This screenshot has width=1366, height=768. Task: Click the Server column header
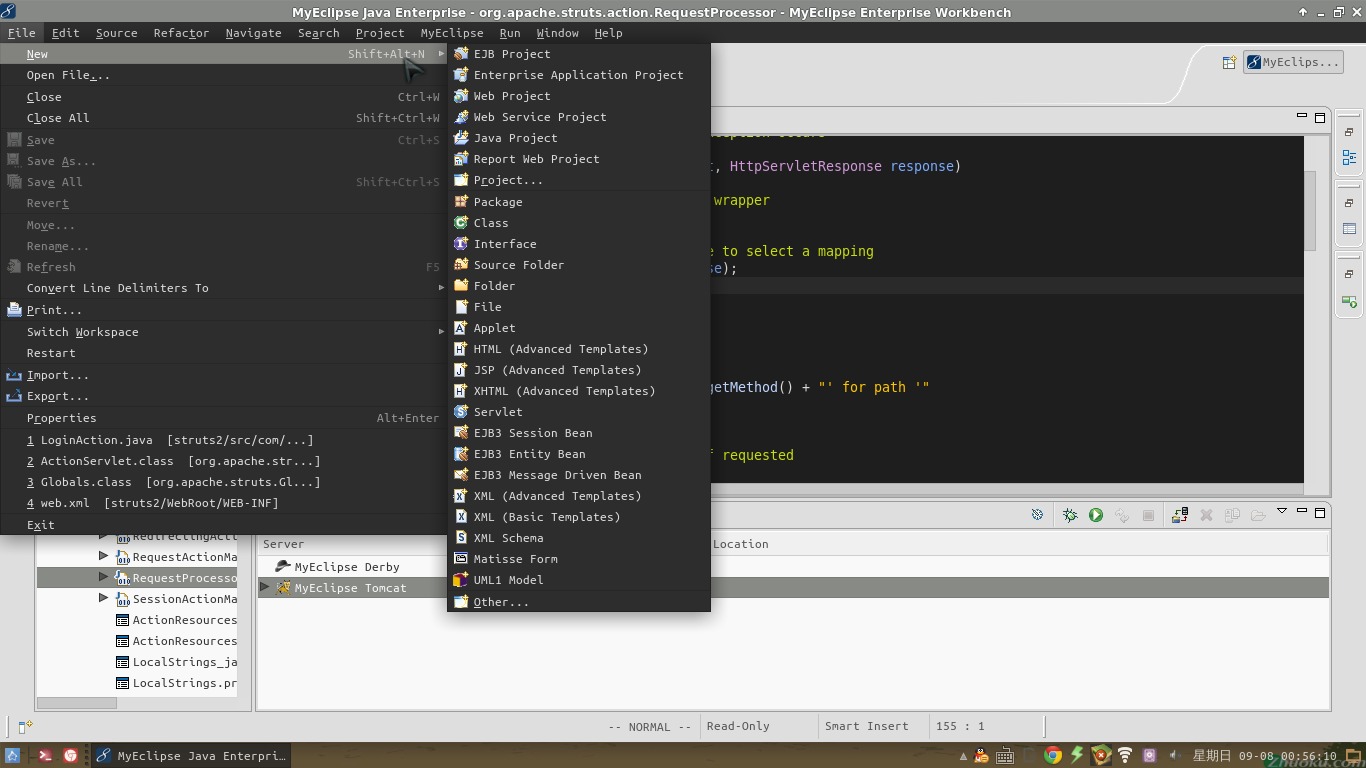[283, 544]
